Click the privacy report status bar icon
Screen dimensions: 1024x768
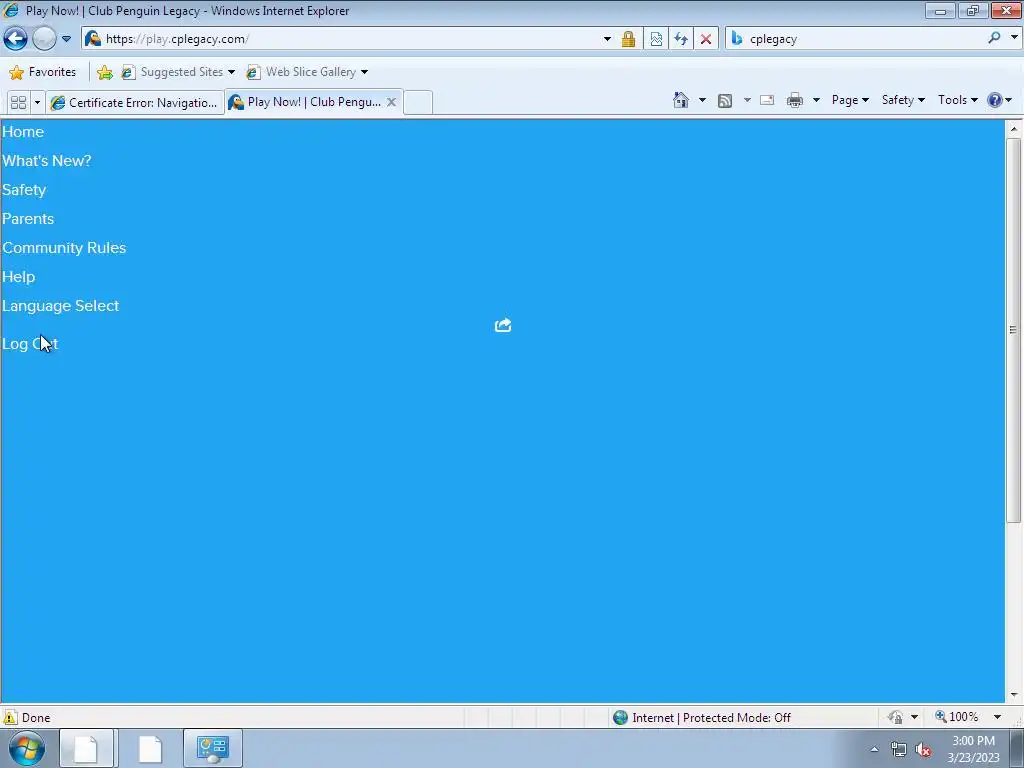[895, 718]
